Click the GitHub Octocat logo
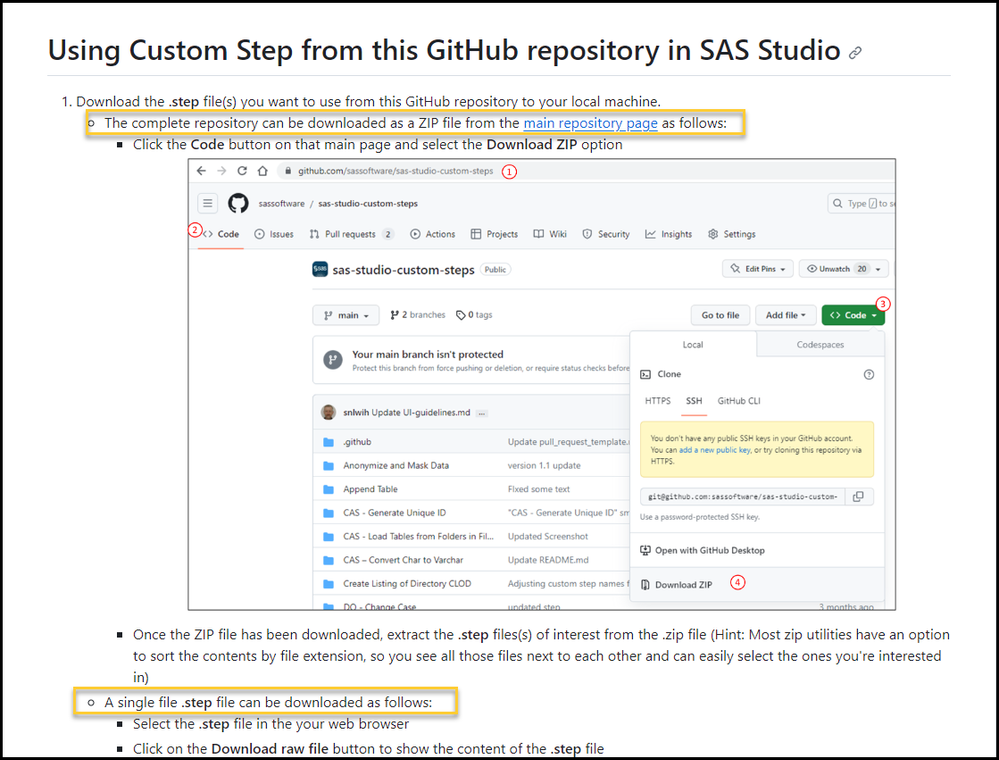The height and width of the screenshot is (760, 999). point(238,203)
